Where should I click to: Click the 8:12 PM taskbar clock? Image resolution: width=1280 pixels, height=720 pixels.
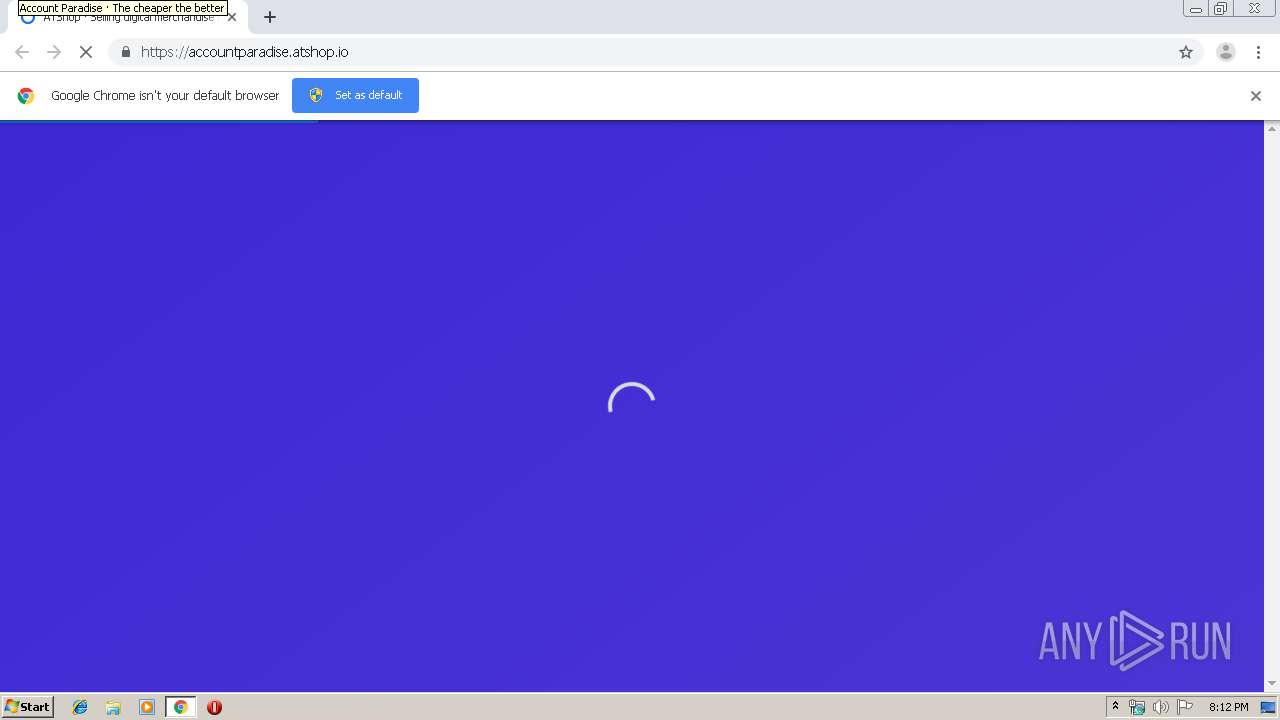click(1228, 707)
